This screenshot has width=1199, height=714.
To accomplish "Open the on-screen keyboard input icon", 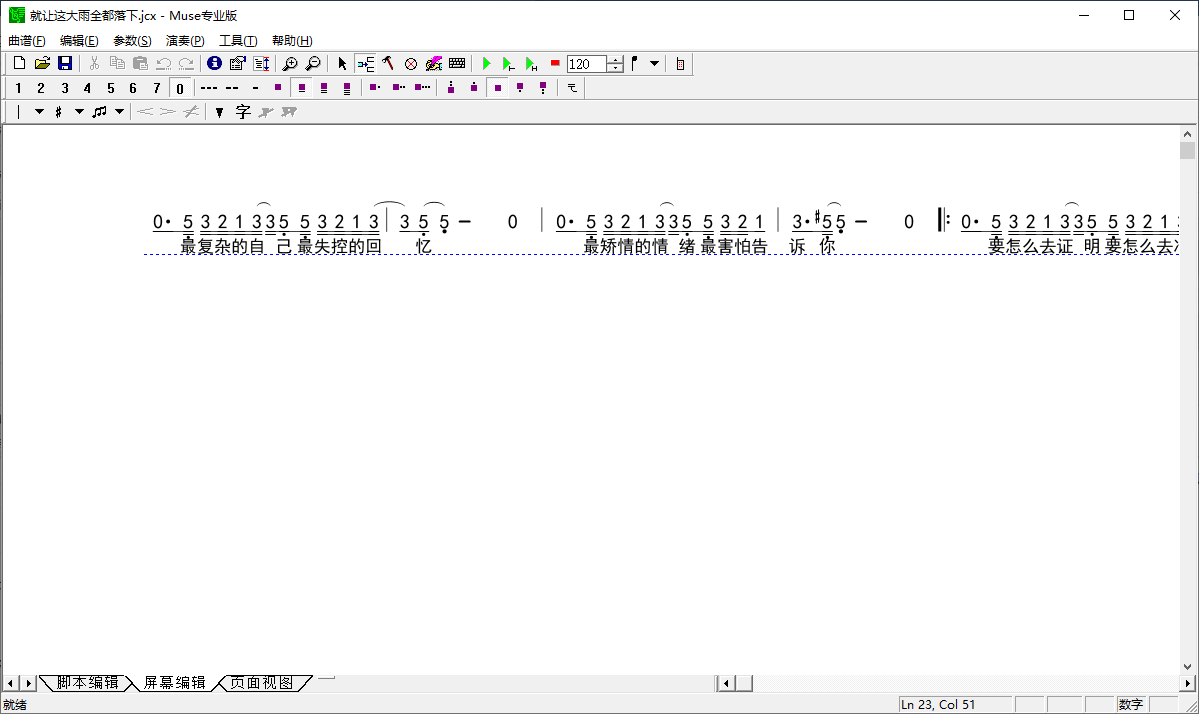I will coord(455,63).
